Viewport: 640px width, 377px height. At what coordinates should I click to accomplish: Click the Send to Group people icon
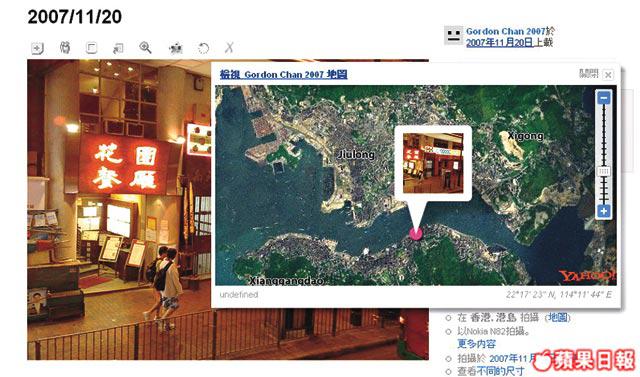65,48
